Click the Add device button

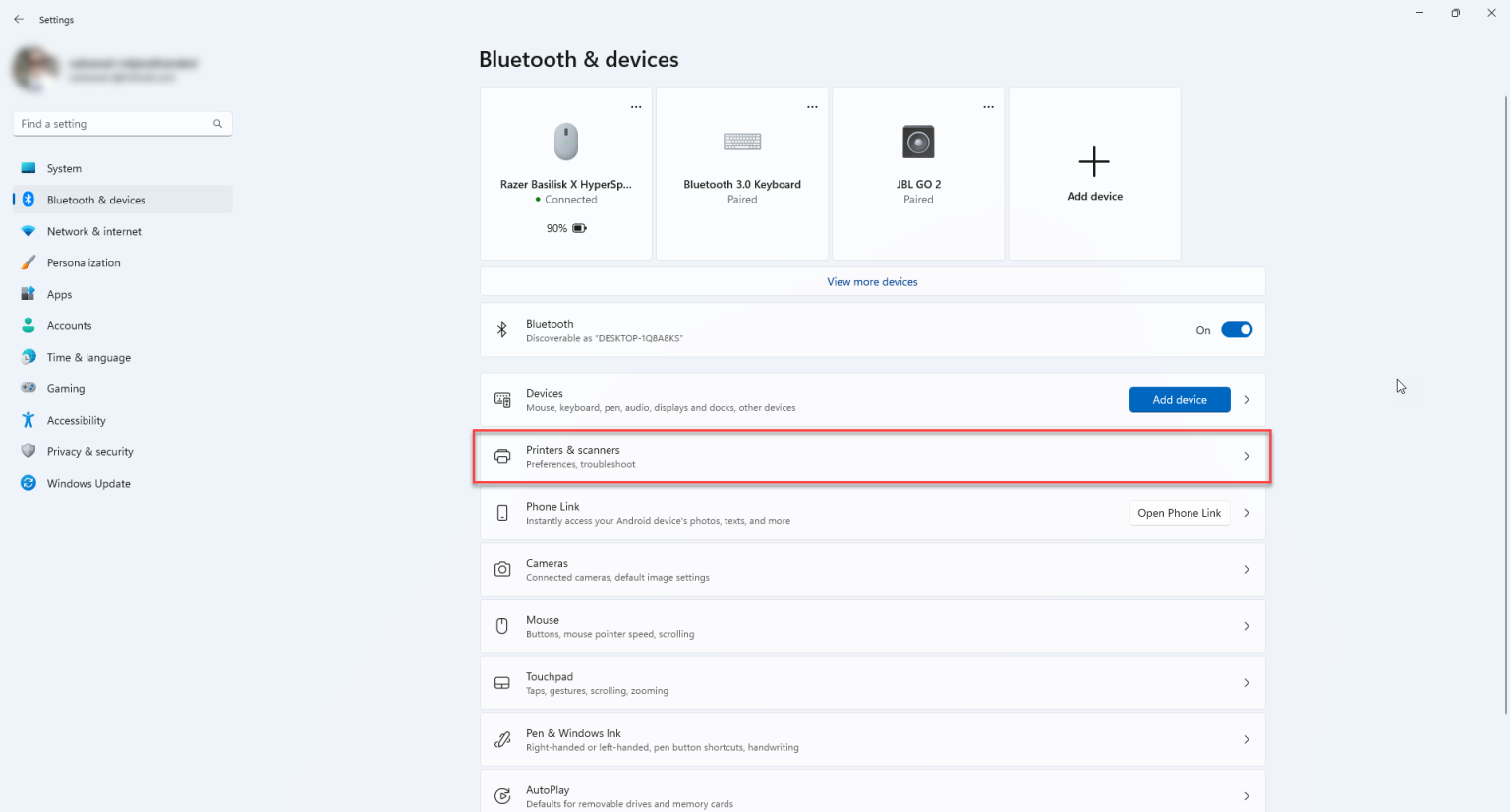tap(1179, 399)
